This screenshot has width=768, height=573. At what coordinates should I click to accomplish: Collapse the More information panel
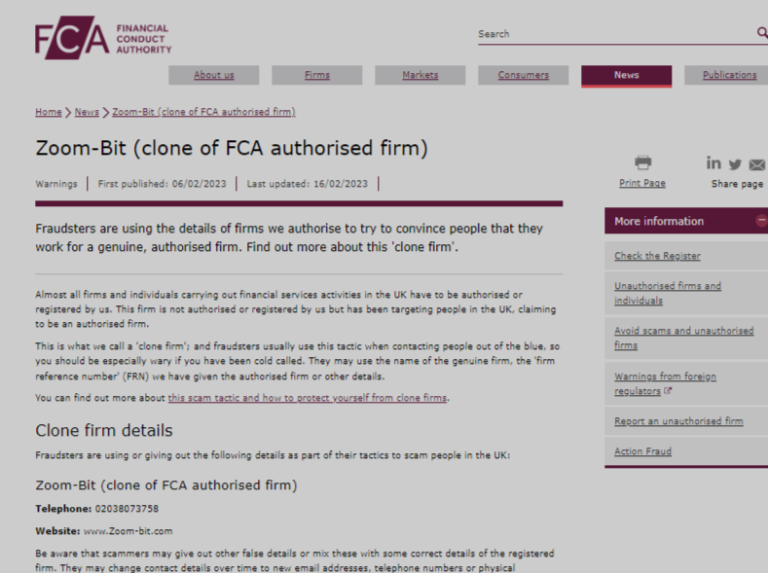(x=762, y=221)
